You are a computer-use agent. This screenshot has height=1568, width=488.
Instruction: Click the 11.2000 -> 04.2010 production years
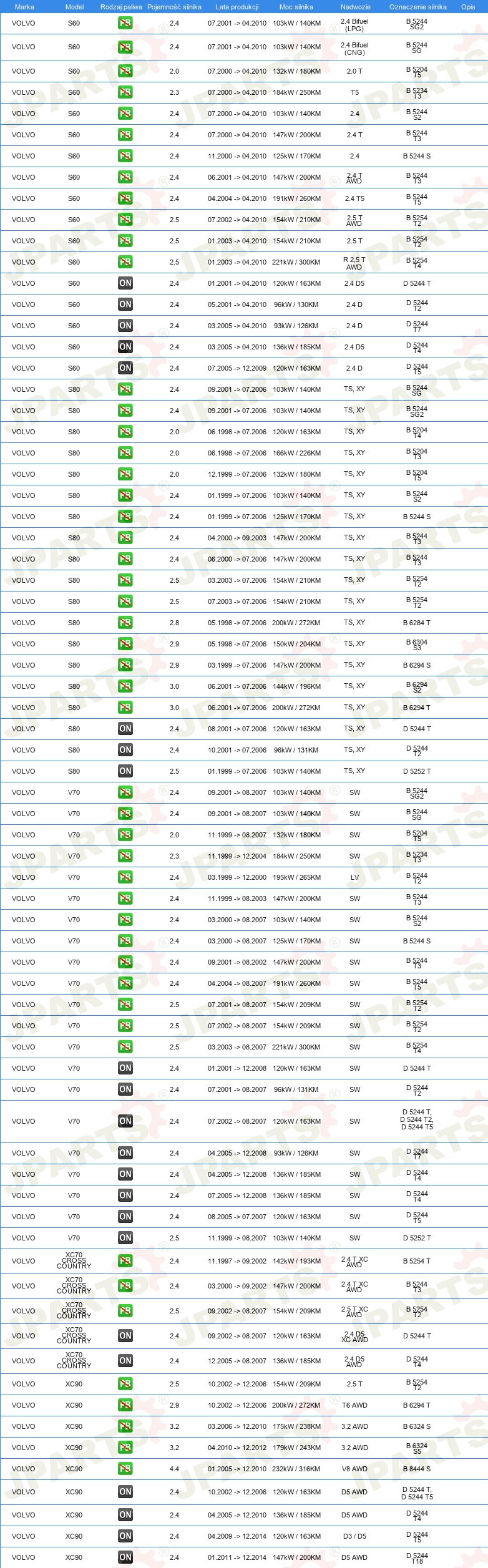(237, 156)
